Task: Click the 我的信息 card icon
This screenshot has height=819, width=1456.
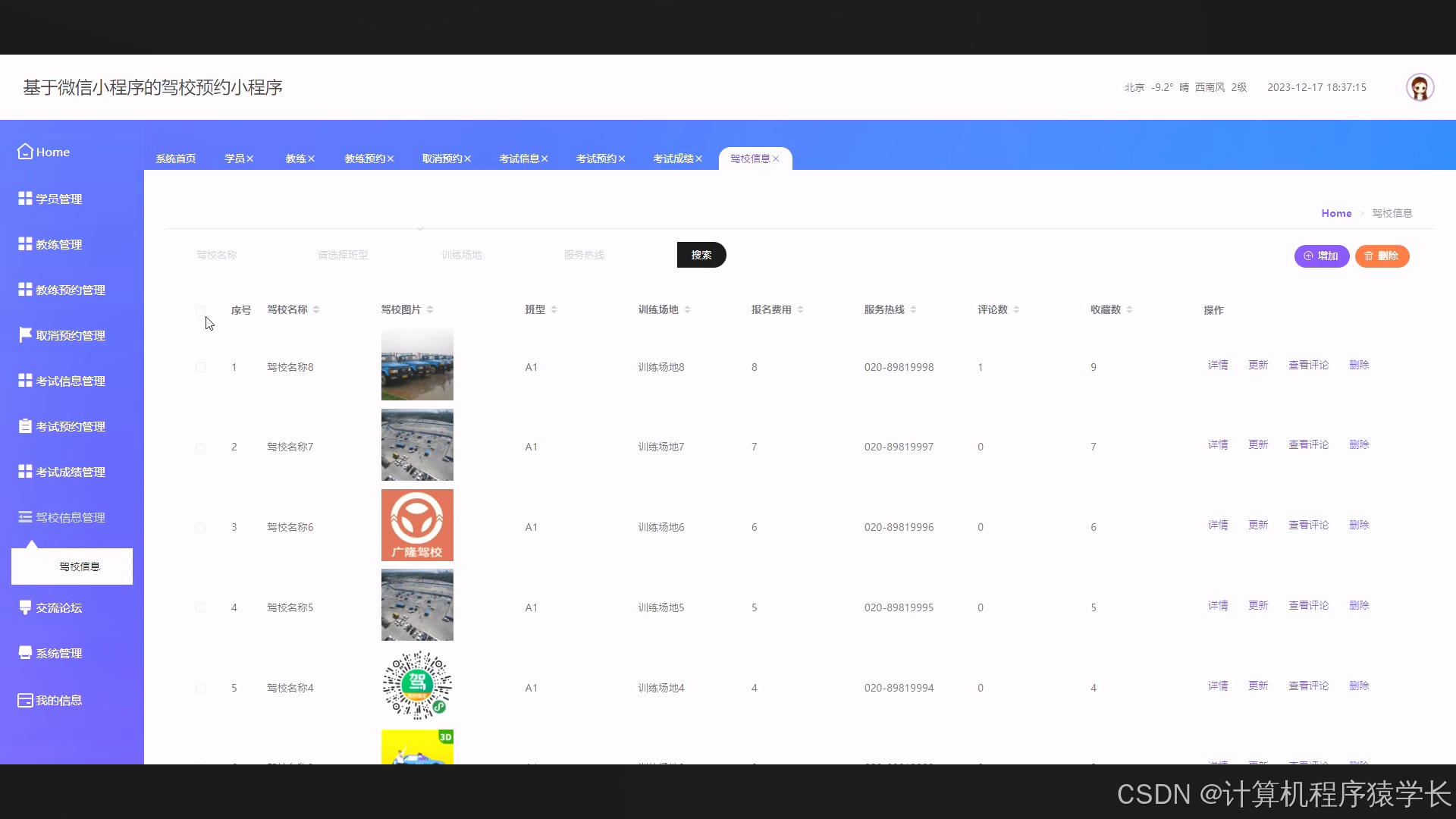Action: [25, 700]
